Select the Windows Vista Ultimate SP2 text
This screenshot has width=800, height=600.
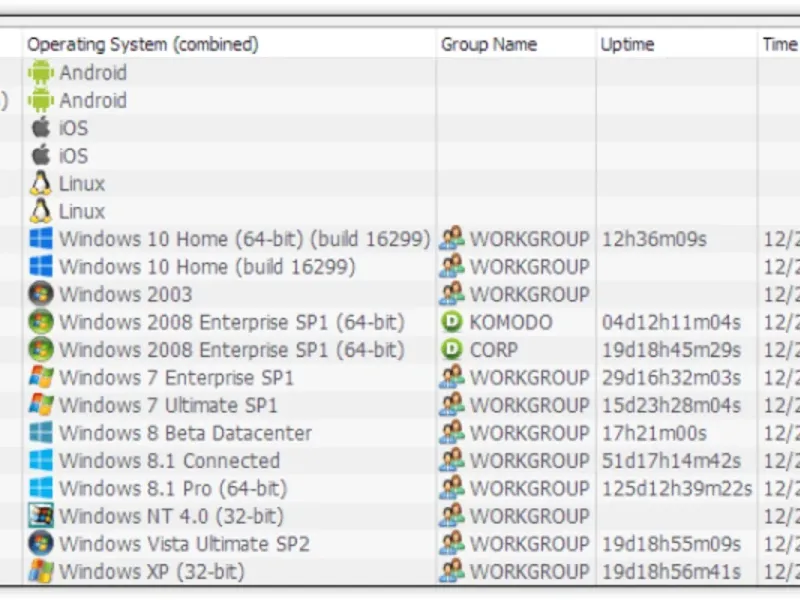click(184, 544)
